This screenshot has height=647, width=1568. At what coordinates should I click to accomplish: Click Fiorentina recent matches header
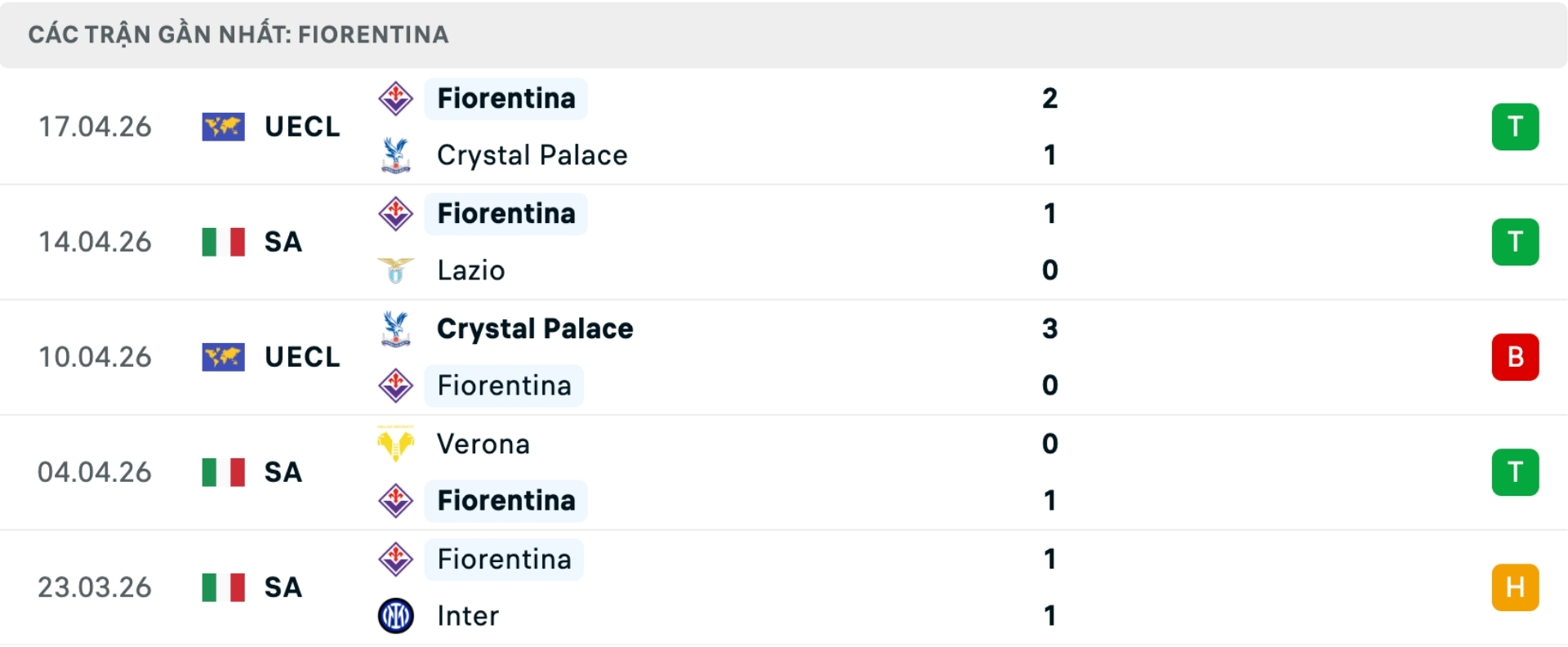pos(238,34)
